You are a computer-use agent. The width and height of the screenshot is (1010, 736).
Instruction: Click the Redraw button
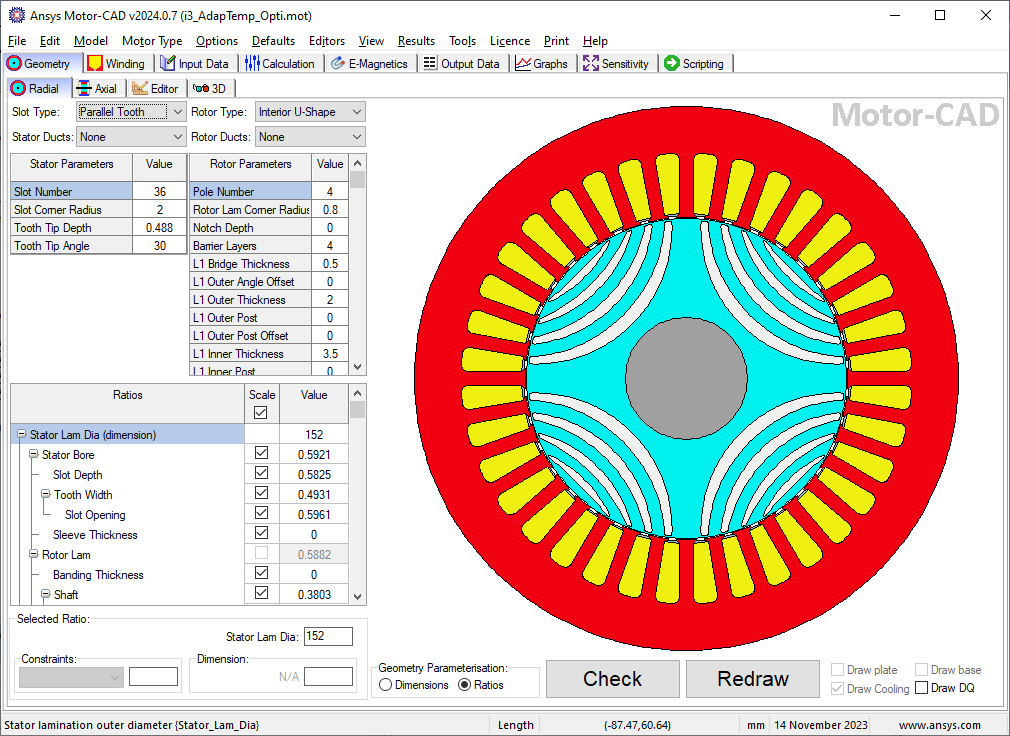tap(753, 679)
